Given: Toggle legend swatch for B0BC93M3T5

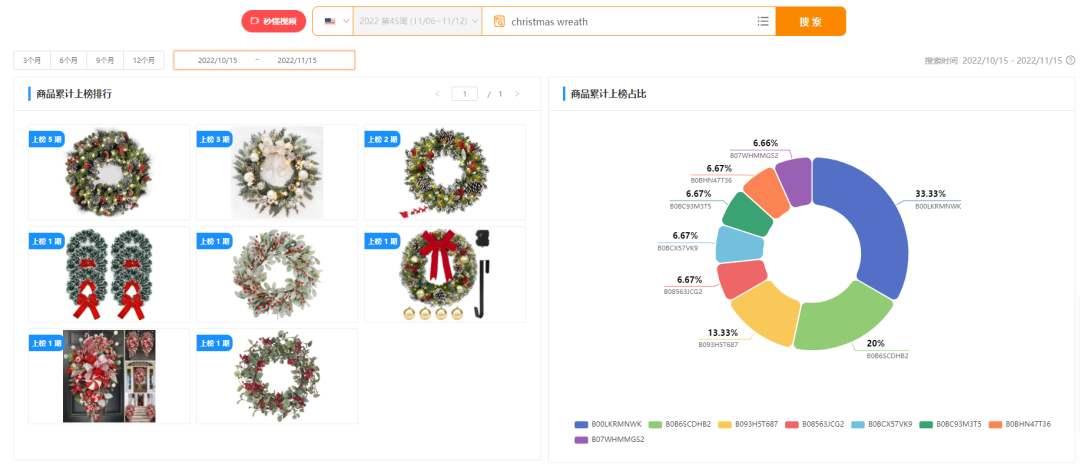Looking at the screenshot, I should tap(926, 424).
